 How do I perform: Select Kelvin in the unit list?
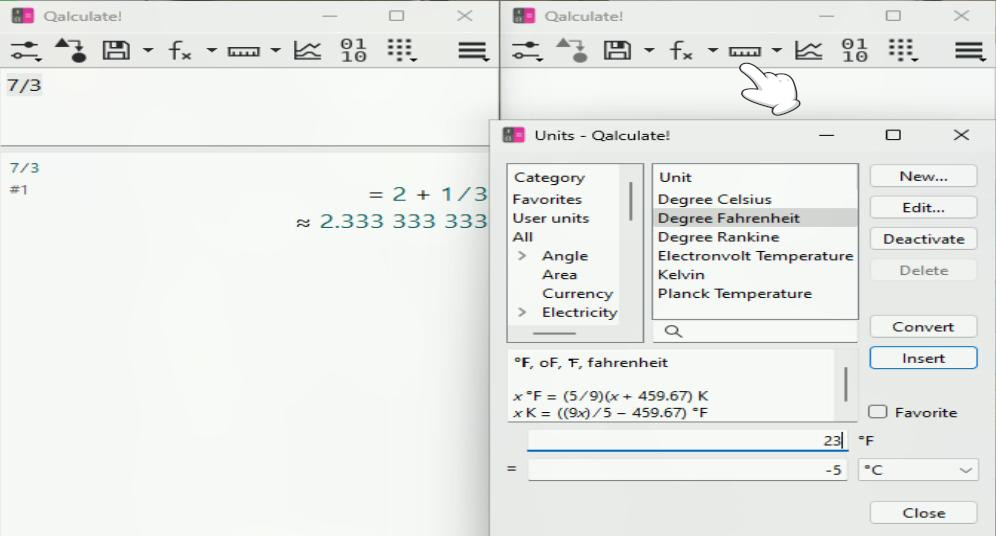(681, 274)
